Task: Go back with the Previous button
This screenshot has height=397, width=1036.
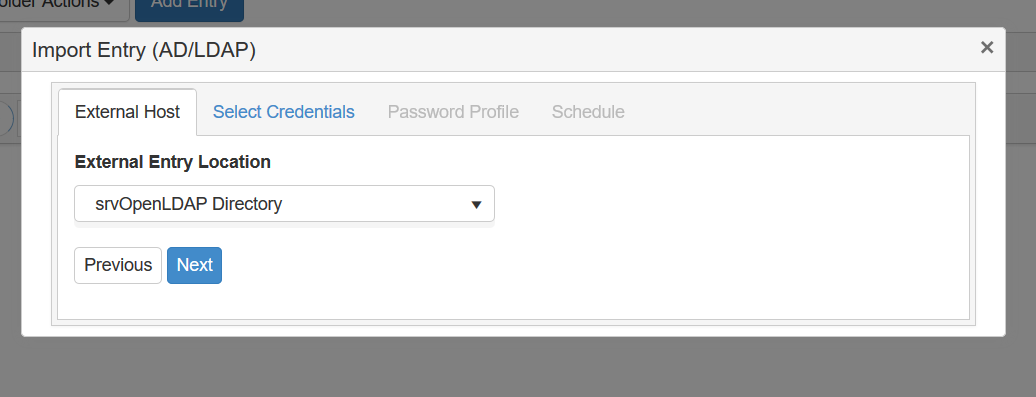Action: click(x=118, y=265)
